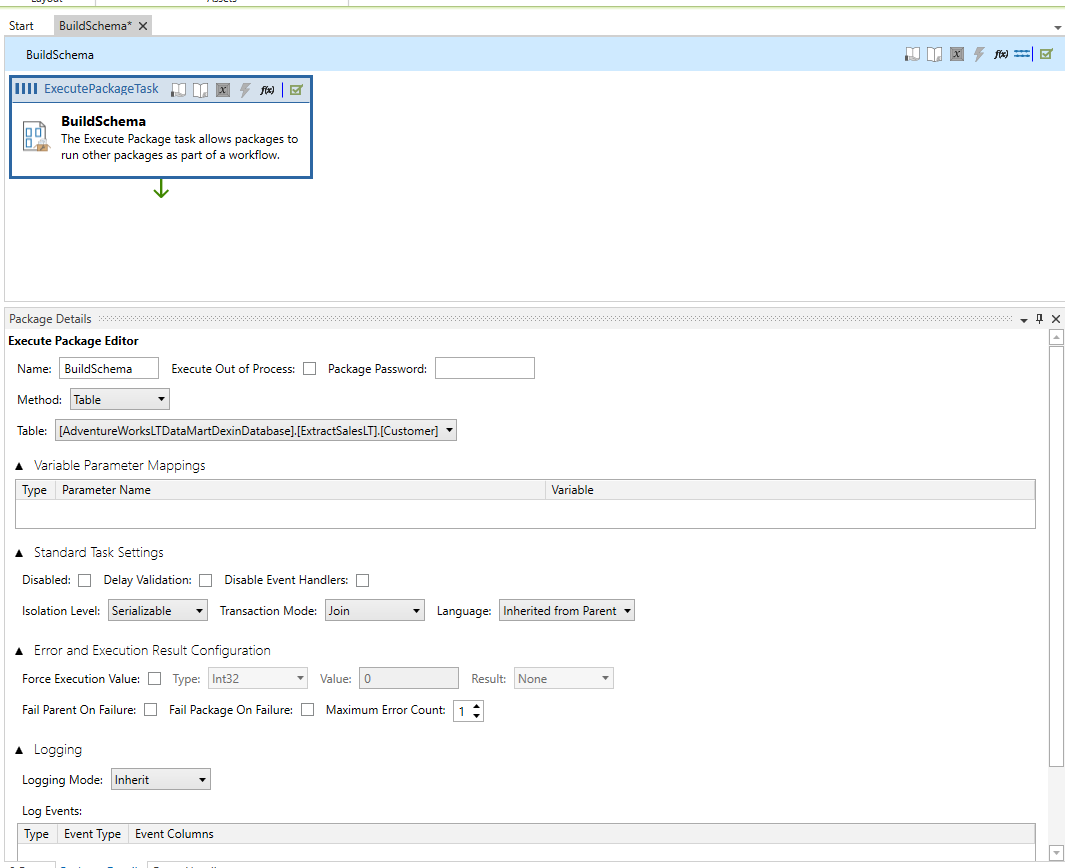Open document tab list dropdown arrow
The width and height of the screenshot is (1065, 868).
coord(1058,28)
